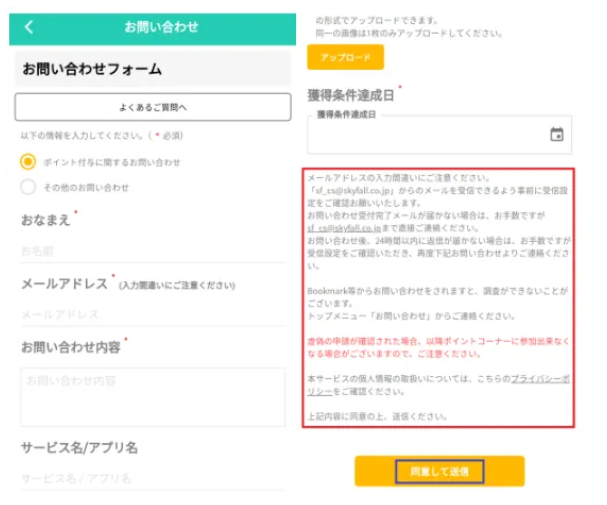Click the お問い合わせ header title
This screenshot has height=505, width=607.
tap(161, 27)
